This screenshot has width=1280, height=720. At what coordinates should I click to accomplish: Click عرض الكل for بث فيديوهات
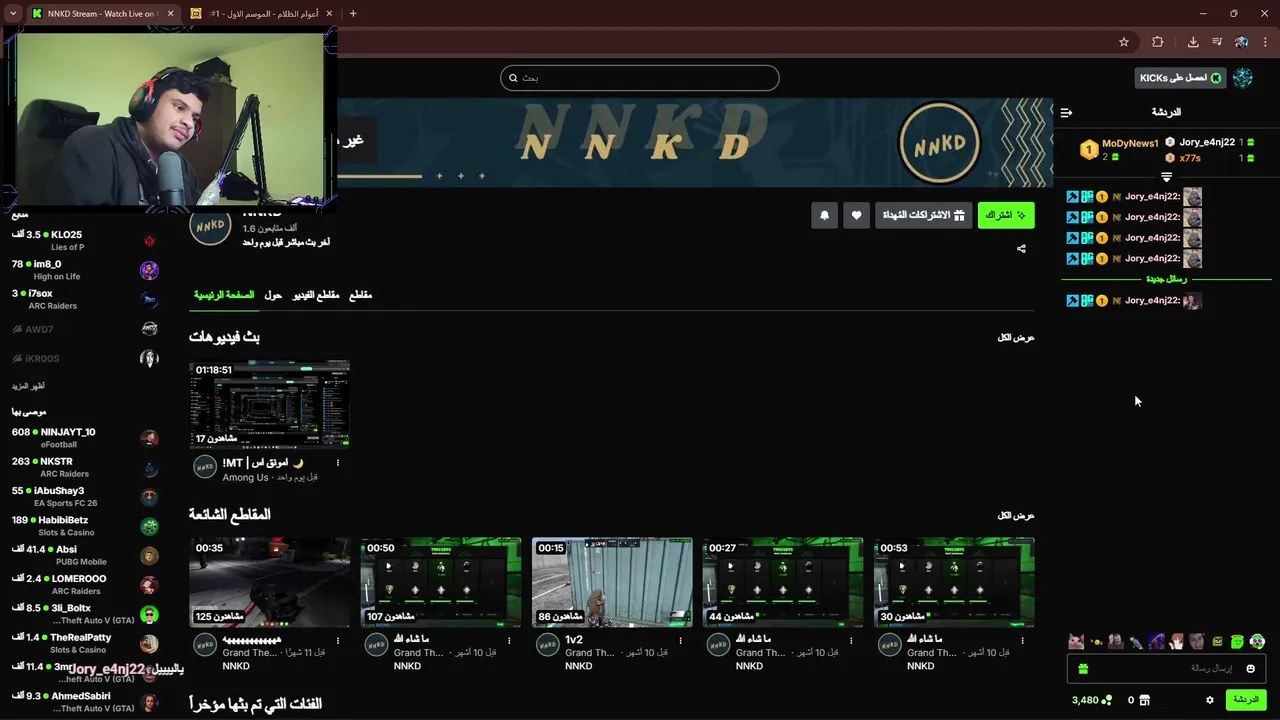[x=1016, y=338]
